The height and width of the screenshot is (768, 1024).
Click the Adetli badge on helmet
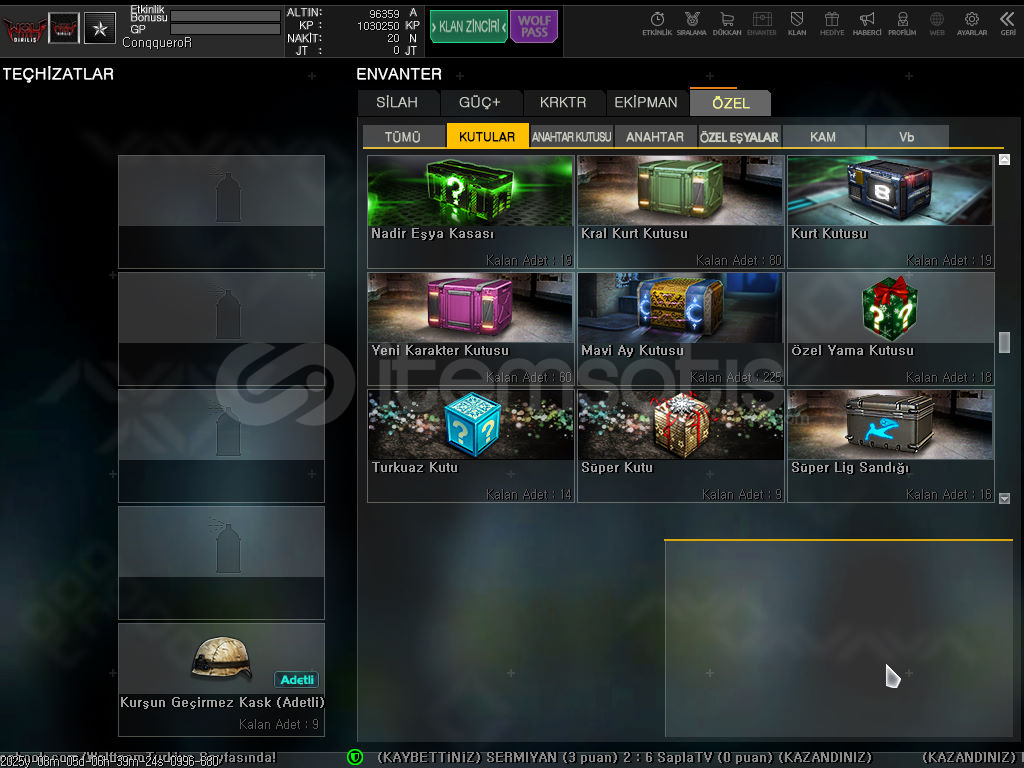[x=296, y=680]
